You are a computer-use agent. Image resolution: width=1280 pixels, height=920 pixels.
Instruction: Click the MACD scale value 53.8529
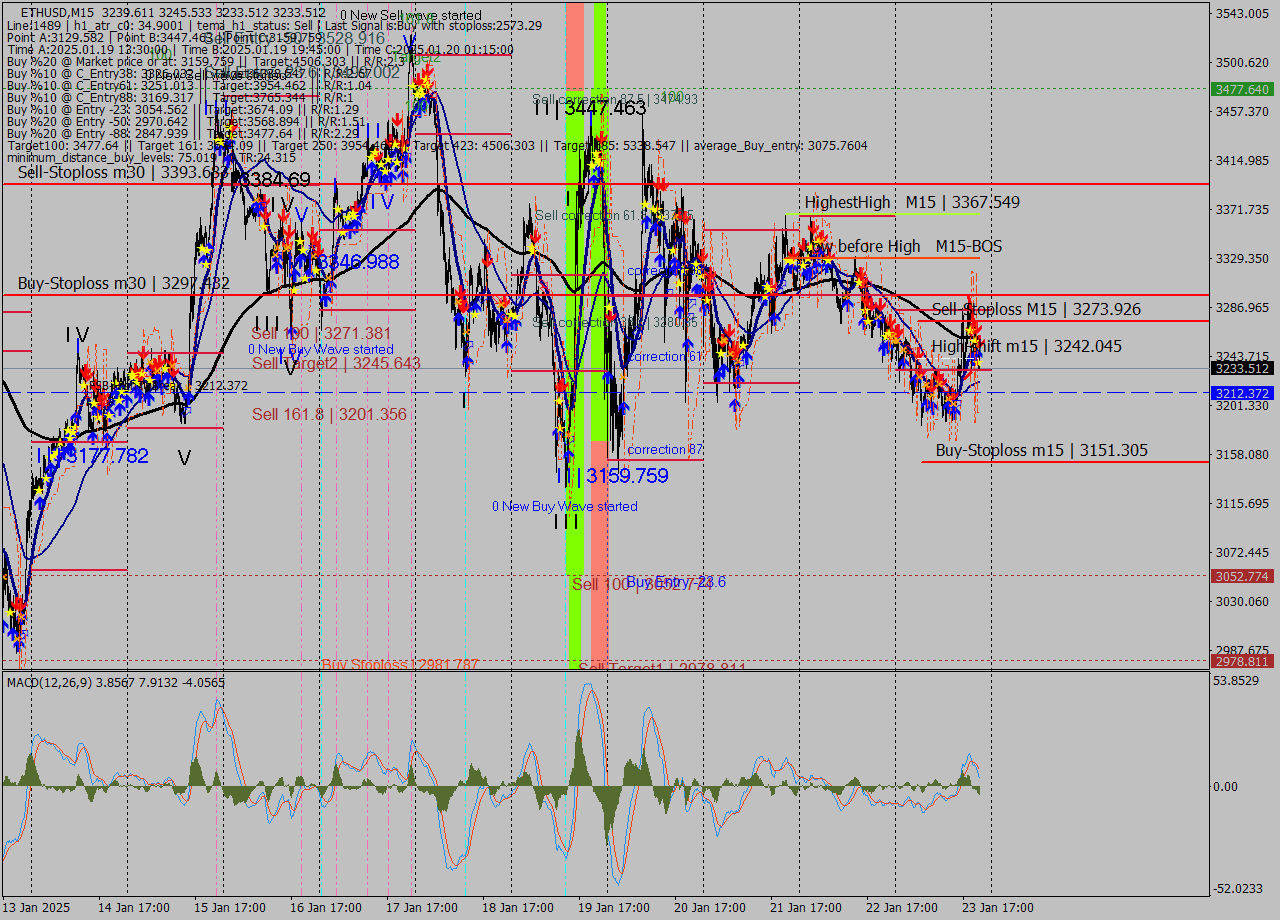pos(1237,680)
